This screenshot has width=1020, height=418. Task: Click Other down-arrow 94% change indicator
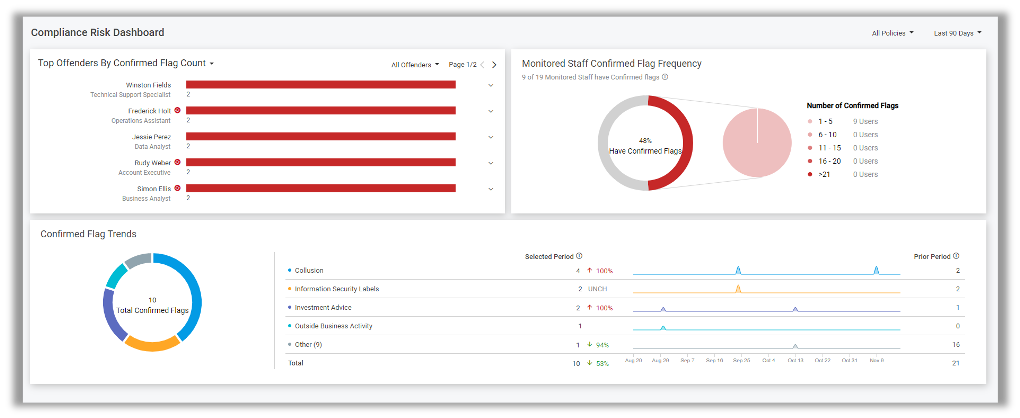click(x=598, y=345)
